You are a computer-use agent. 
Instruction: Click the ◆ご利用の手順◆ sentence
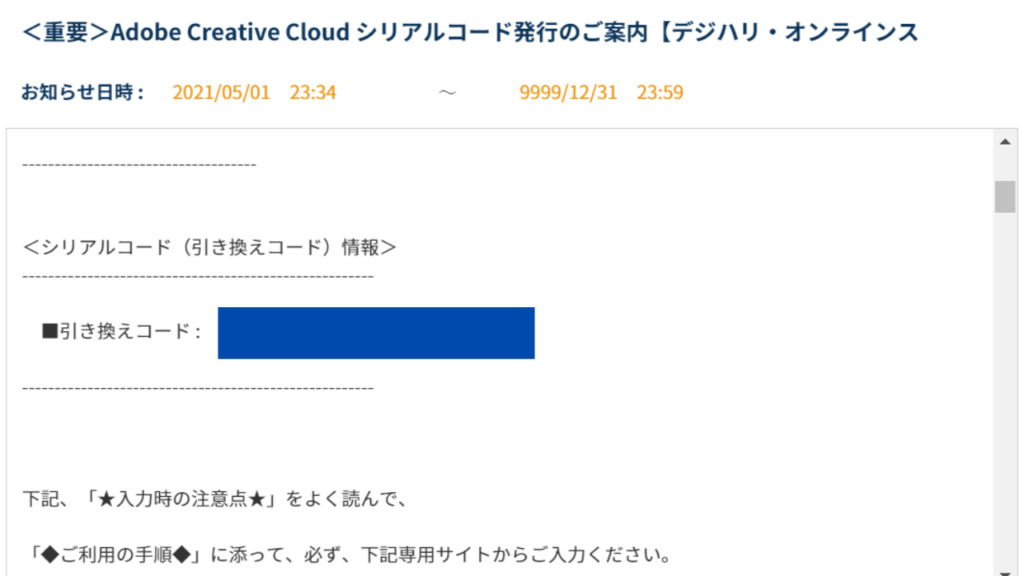(x=349, y=555)
